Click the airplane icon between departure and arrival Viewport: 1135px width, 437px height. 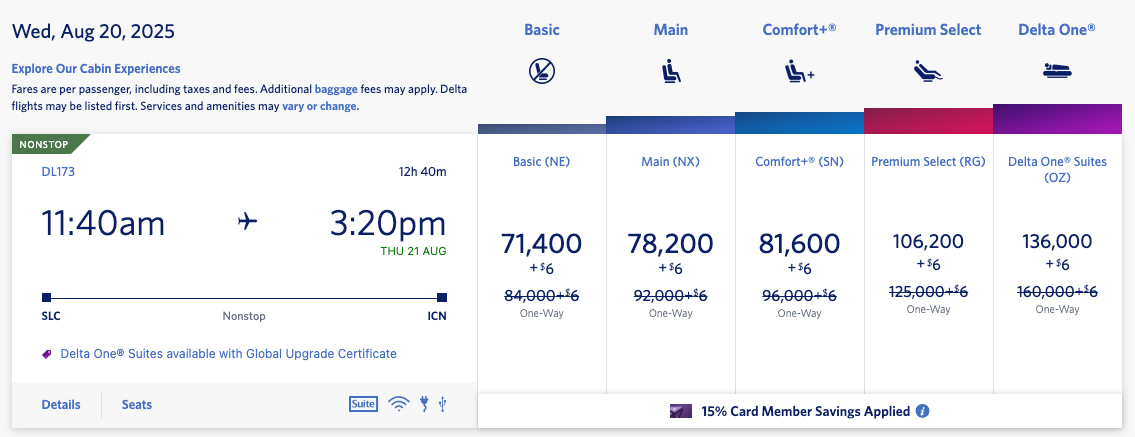point(248,222)
